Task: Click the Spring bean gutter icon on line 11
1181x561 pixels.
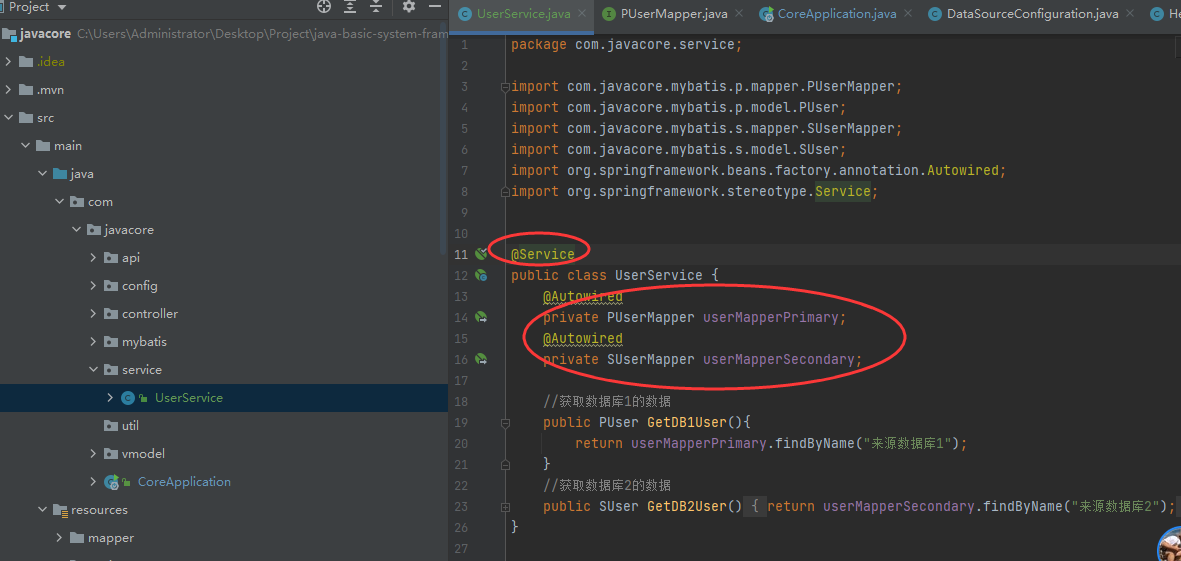Action: 481,255
